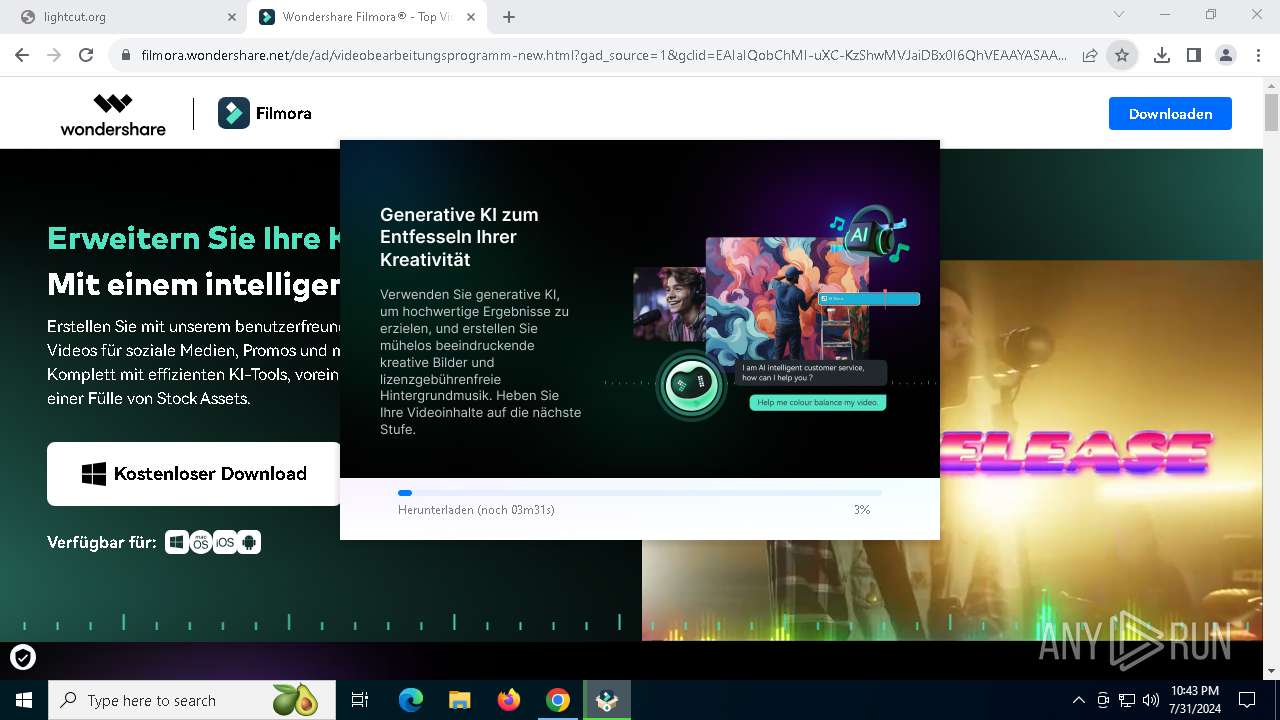
Task: Open Chrome from the taskbar
Action: pyautogui.click(x=558, y=700)
